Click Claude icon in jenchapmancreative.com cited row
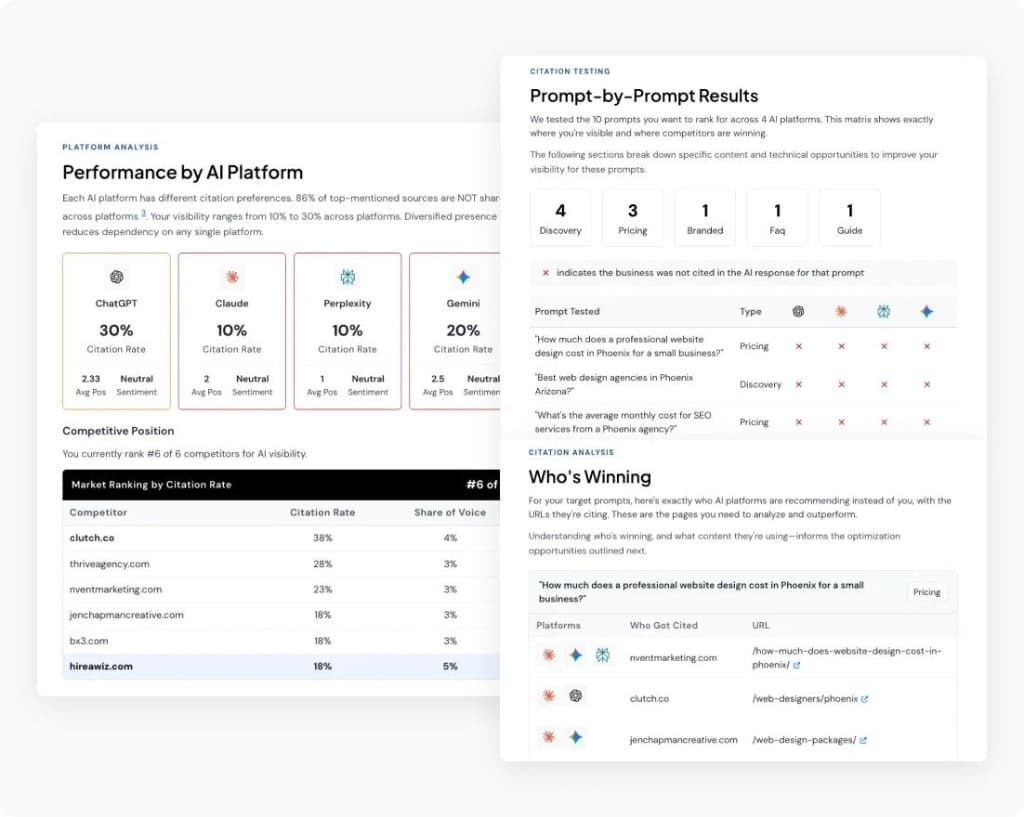Viewport: 1024px width, 817px height. 549,737
